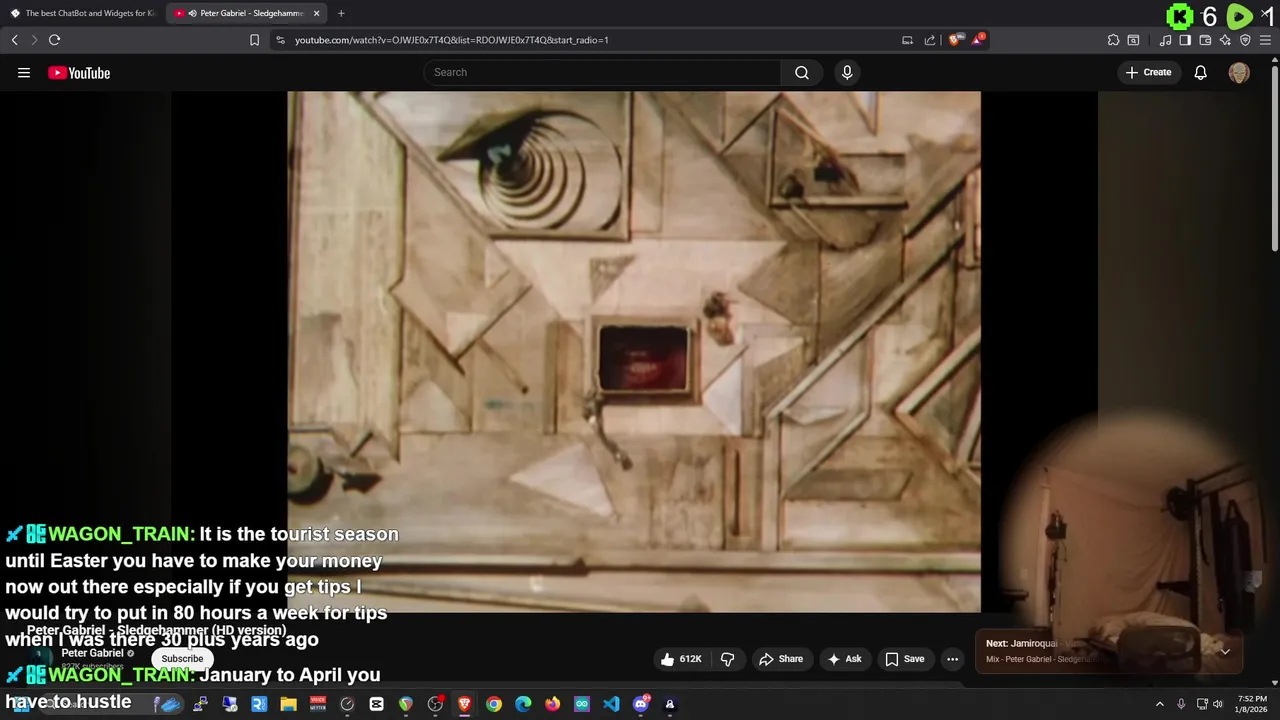Focus the YouTube Search field

(x=603, y=72)
